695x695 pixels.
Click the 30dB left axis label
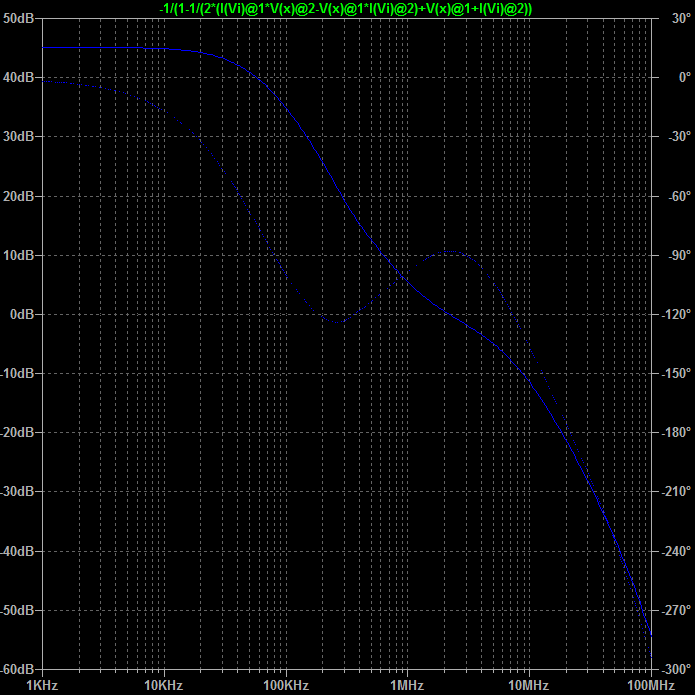(18, 137)
